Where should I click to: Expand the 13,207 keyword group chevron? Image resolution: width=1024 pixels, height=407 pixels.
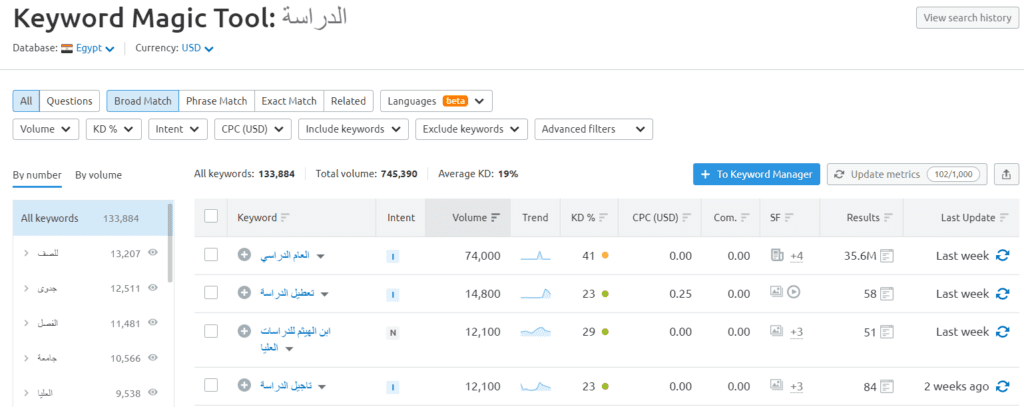pos(26,253)
